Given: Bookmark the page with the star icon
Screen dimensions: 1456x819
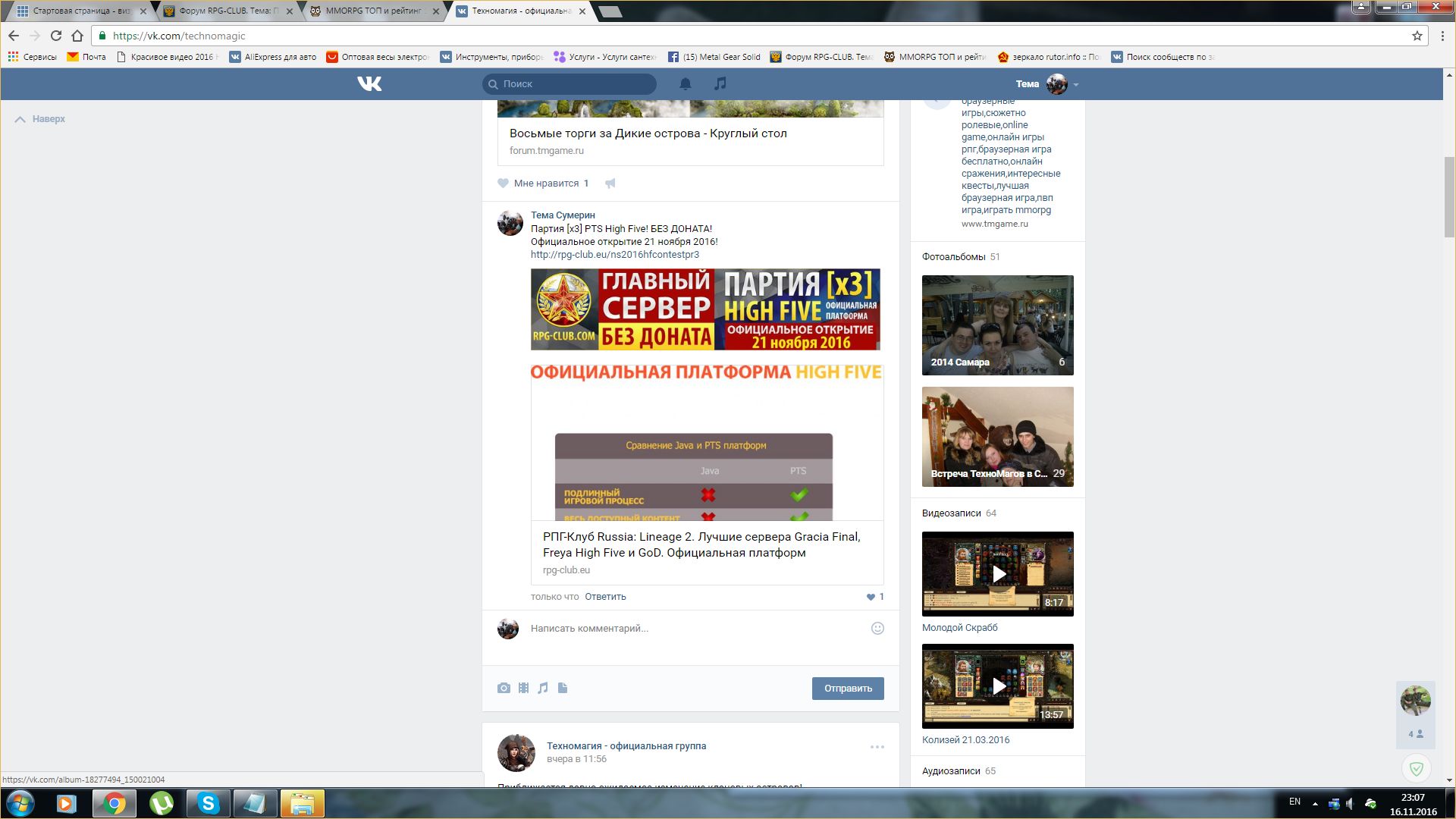Looking at the screenshot, I should (1417, 36).
